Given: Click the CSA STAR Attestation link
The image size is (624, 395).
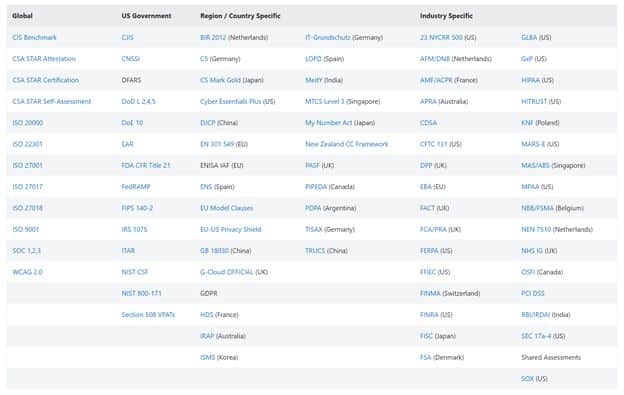Looking at the screenshot, I should [44, 59].
